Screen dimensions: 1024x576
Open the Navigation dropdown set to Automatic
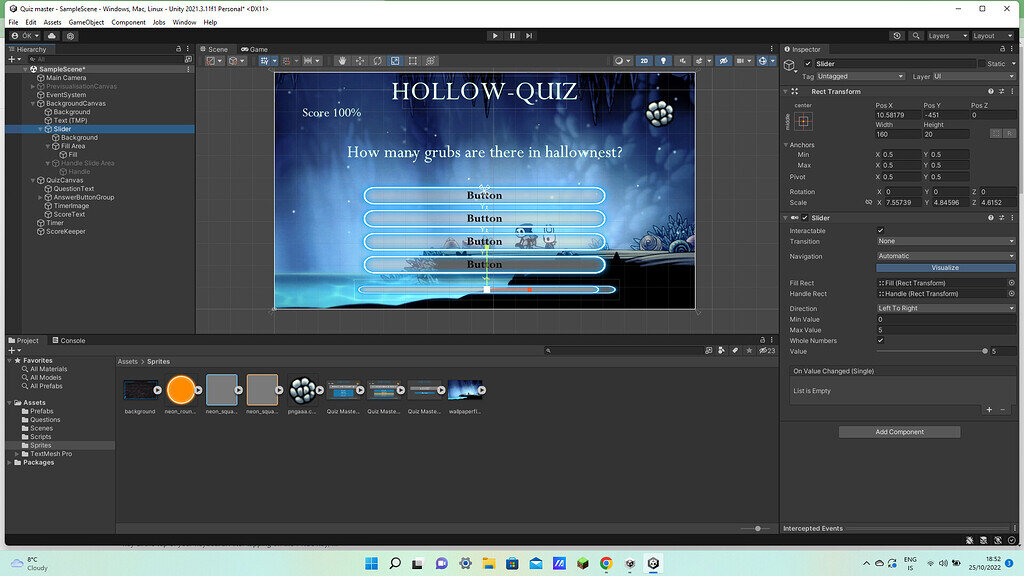coord(946,256)
